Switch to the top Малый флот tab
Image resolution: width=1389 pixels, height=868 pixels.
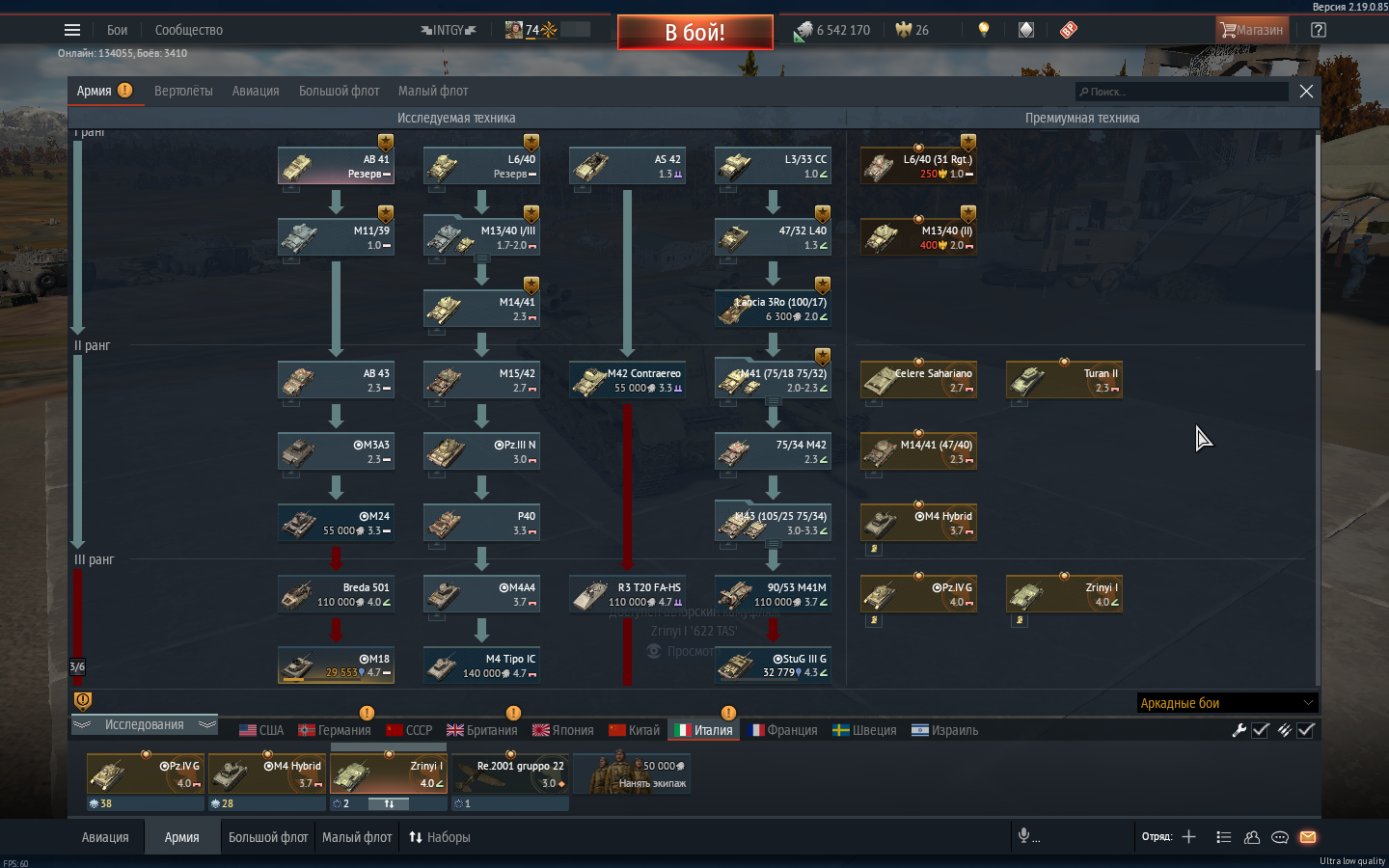pyautogui.click(x=433, y=91)
